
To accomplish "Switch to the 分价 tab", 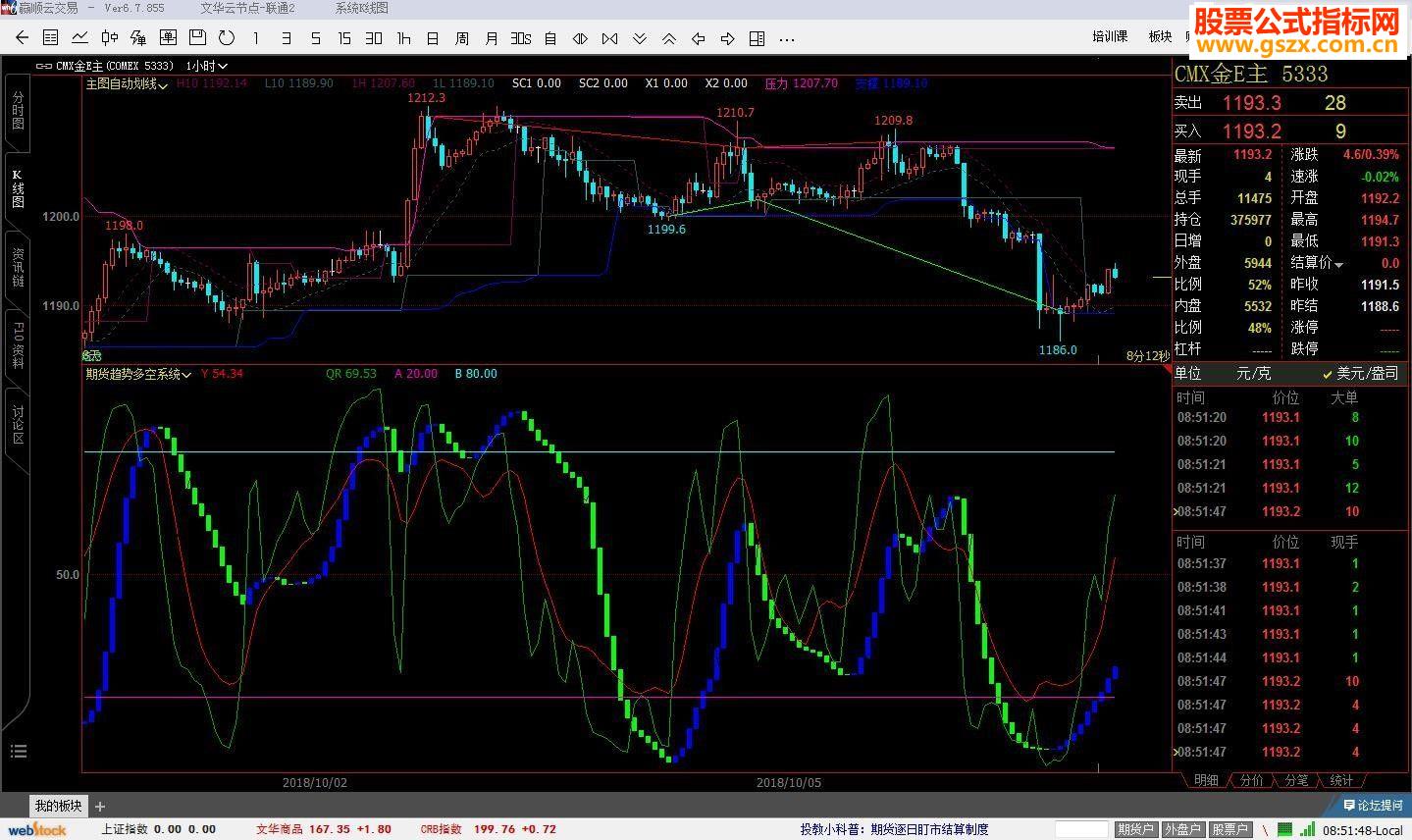I will pyautogui.click(x=1251, y=780).
